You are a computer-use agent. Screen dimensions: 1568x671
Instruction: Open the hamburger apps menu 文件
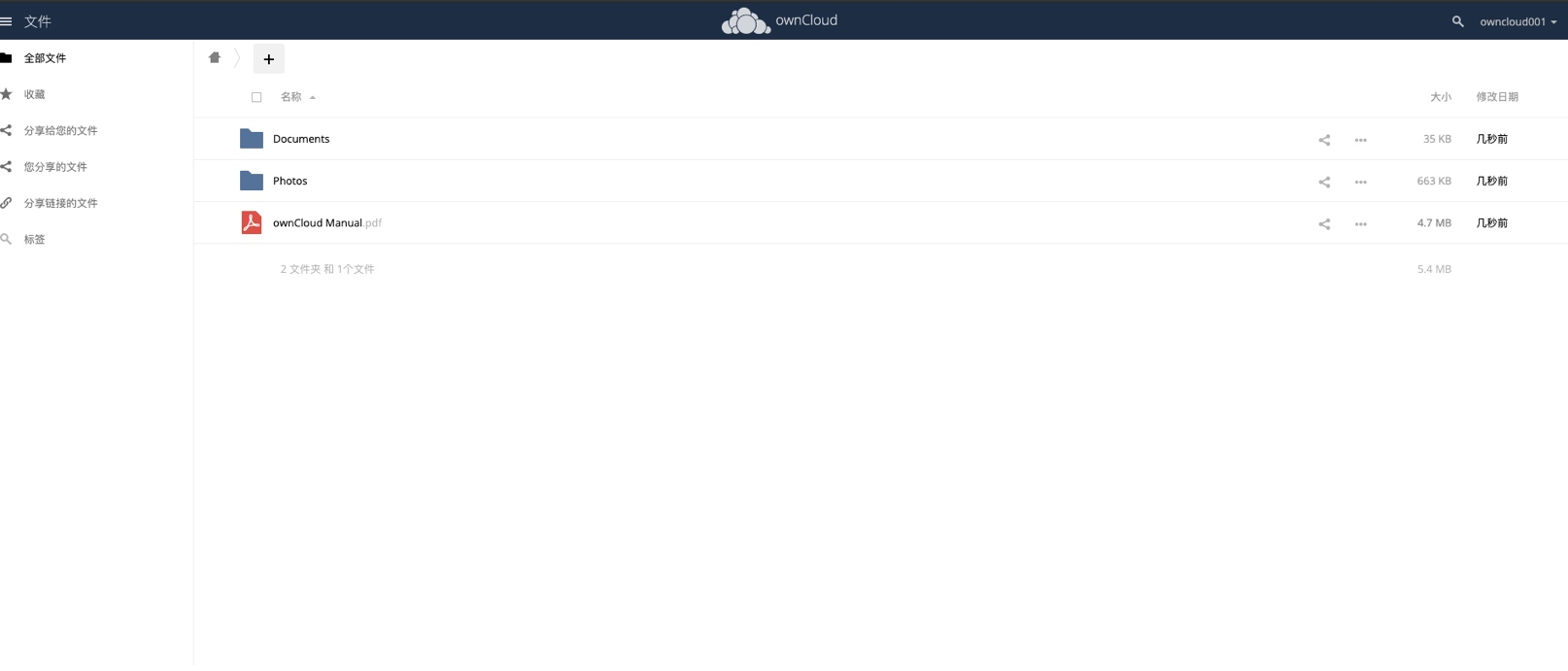pos(26,21)
